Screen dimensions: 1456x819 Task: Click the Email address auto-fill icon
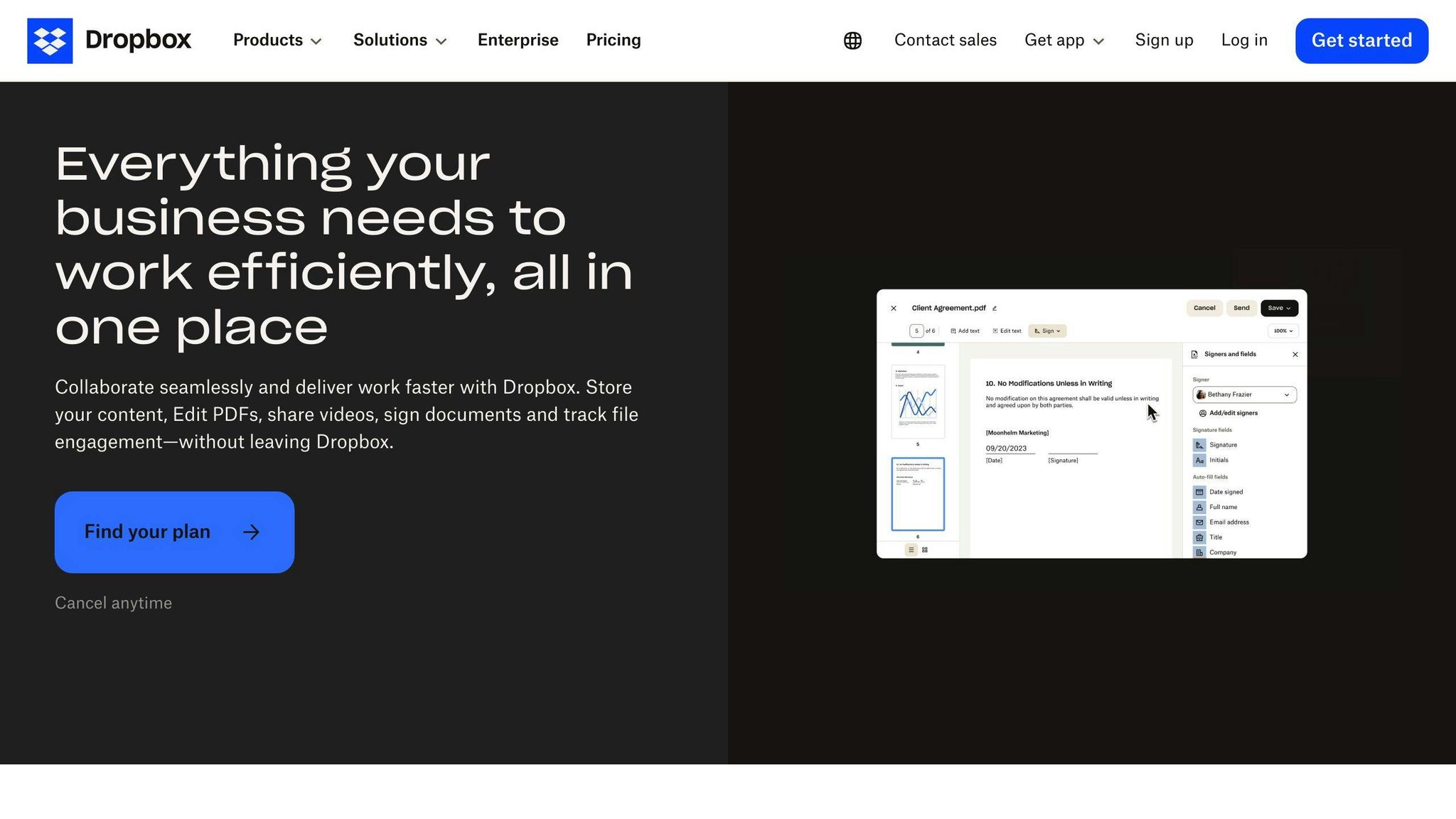click(1199, 522)
